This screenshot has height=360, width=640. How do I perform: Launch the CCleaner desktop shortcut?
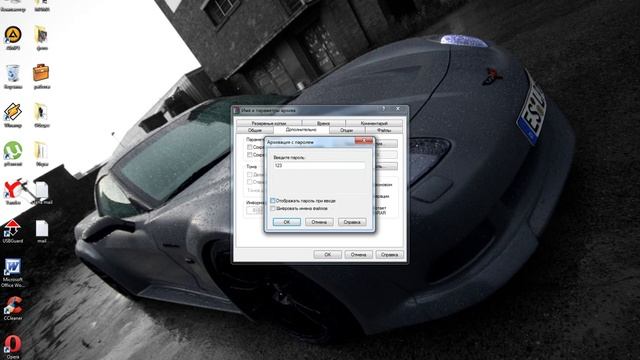13,307
